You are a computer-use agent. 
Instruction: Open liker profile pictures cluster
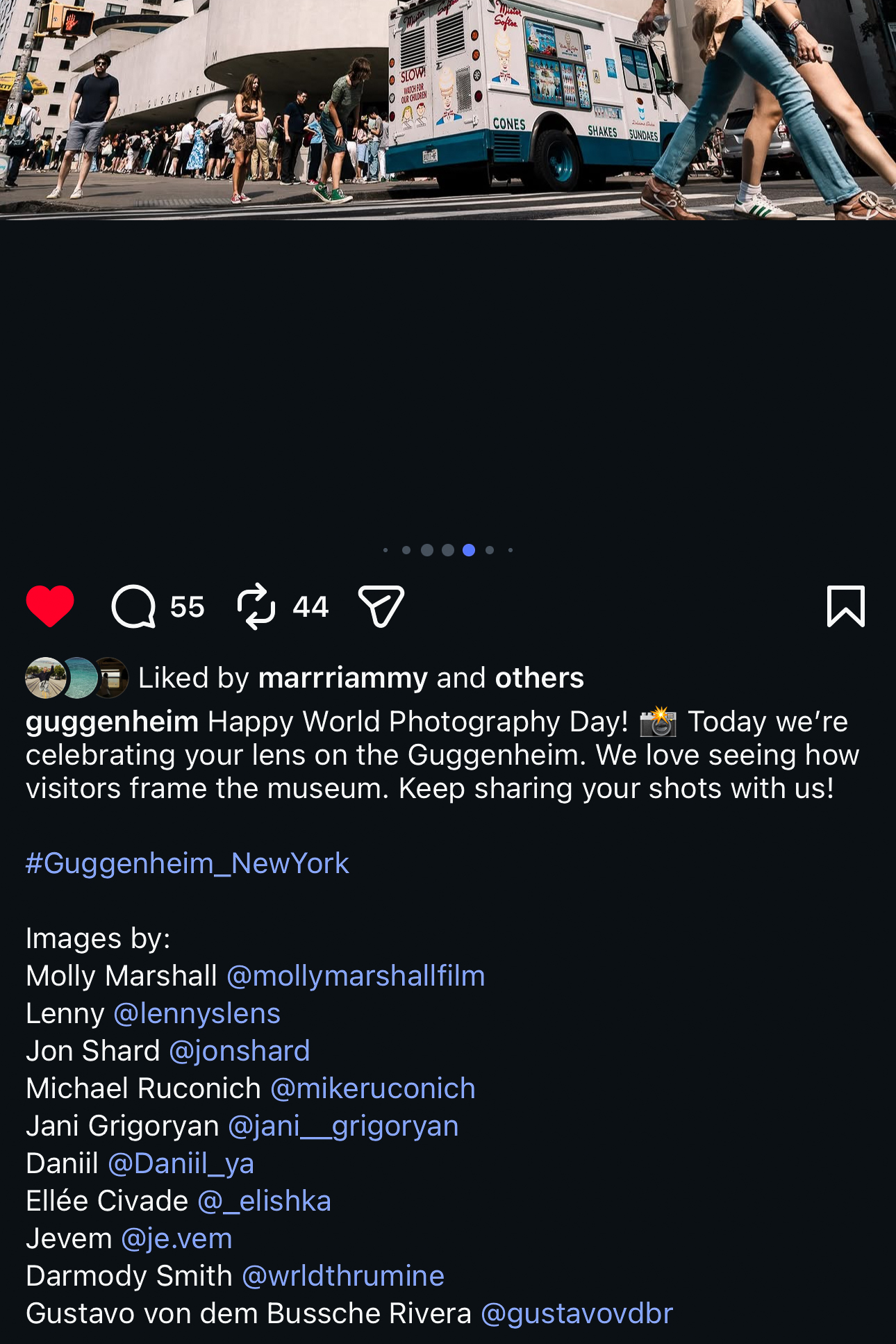point(77,677)
